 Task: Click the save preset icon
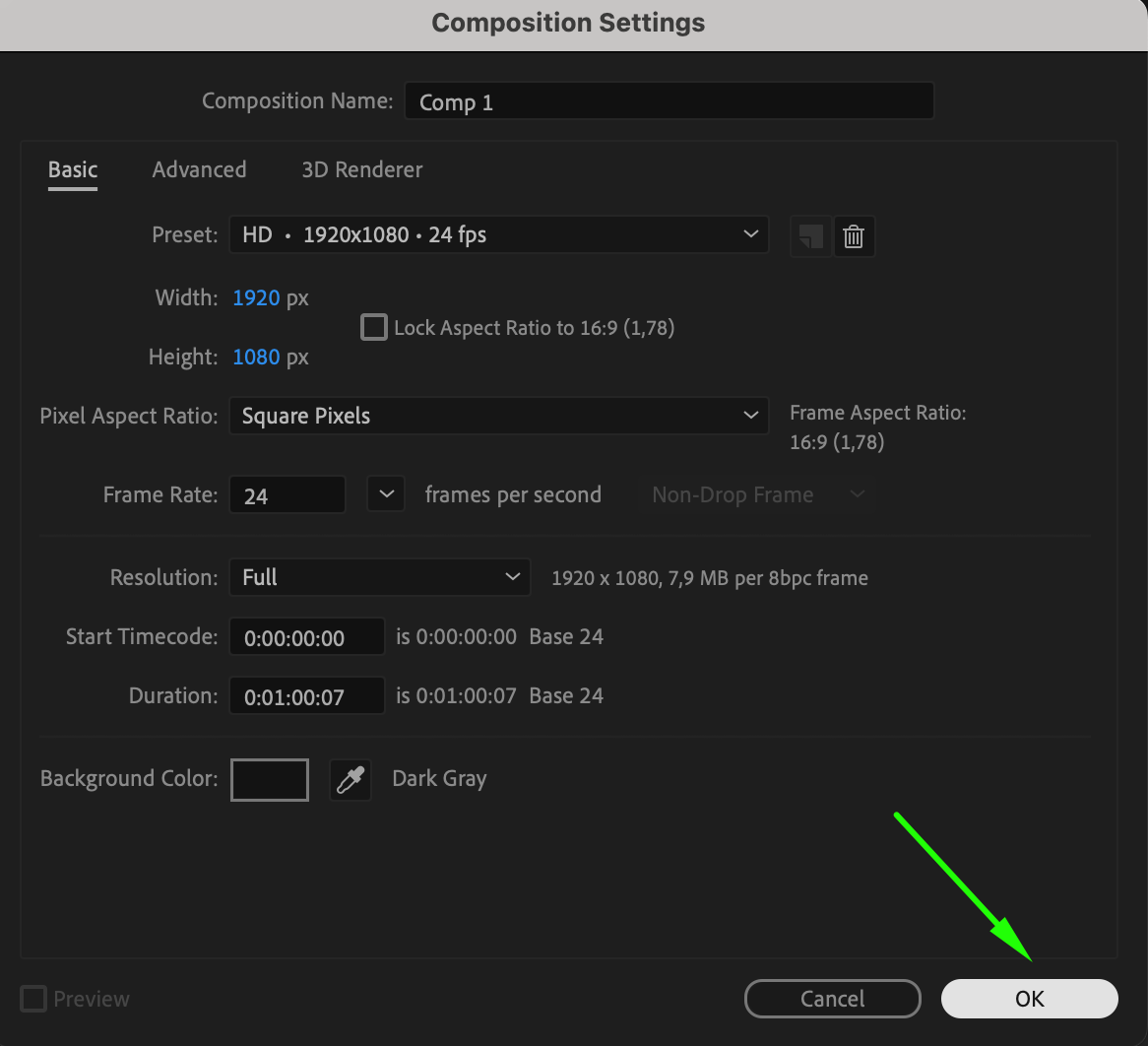811,236
